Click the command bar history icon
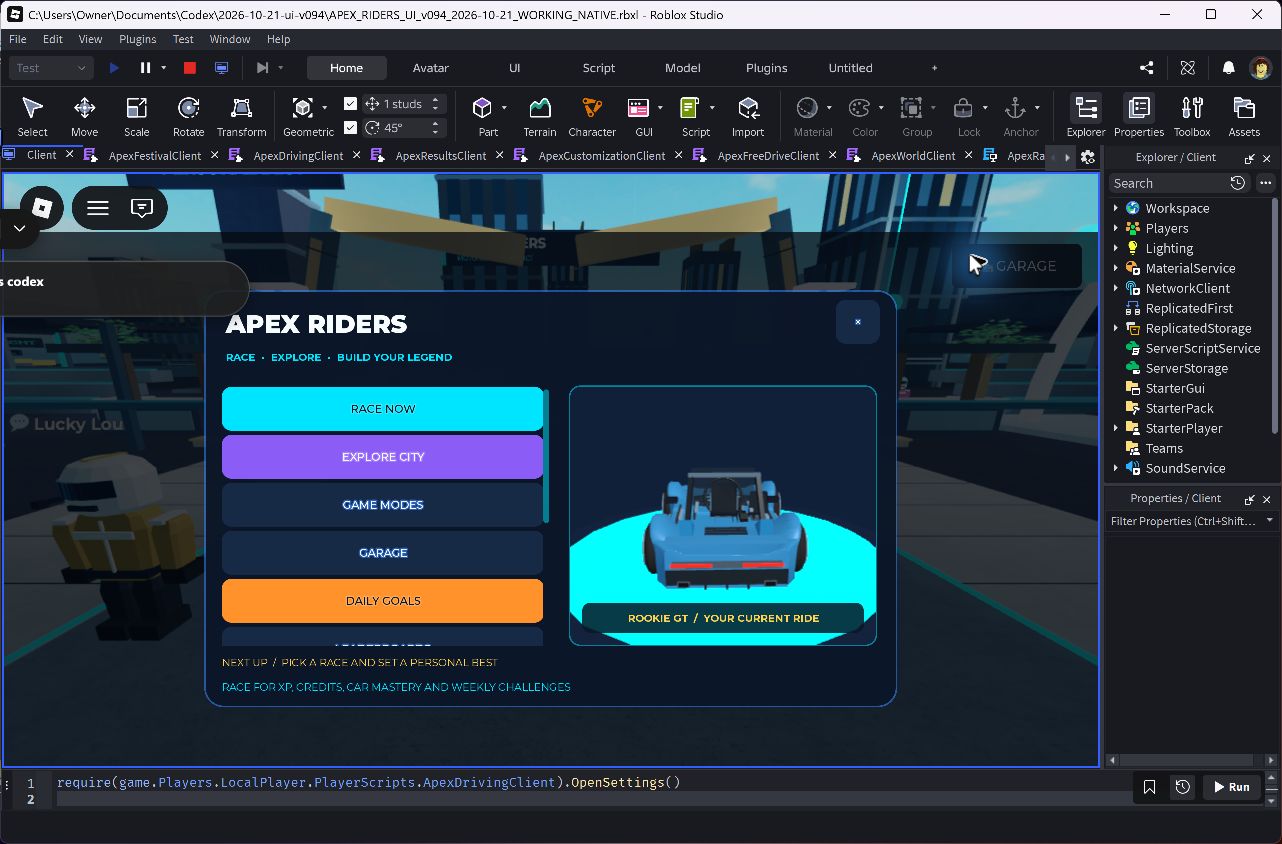 click(1182, 787)
